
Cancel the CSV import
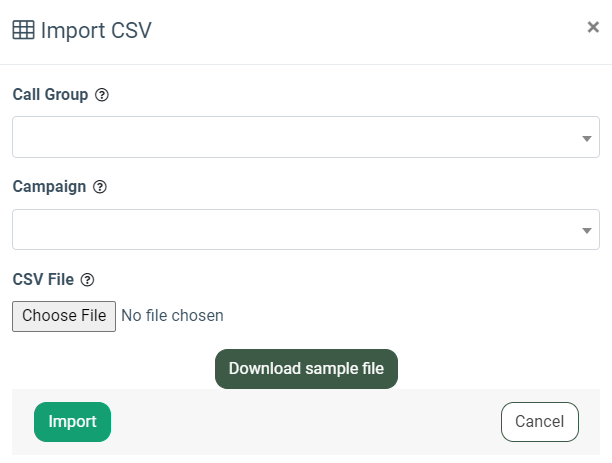point(539,422)
